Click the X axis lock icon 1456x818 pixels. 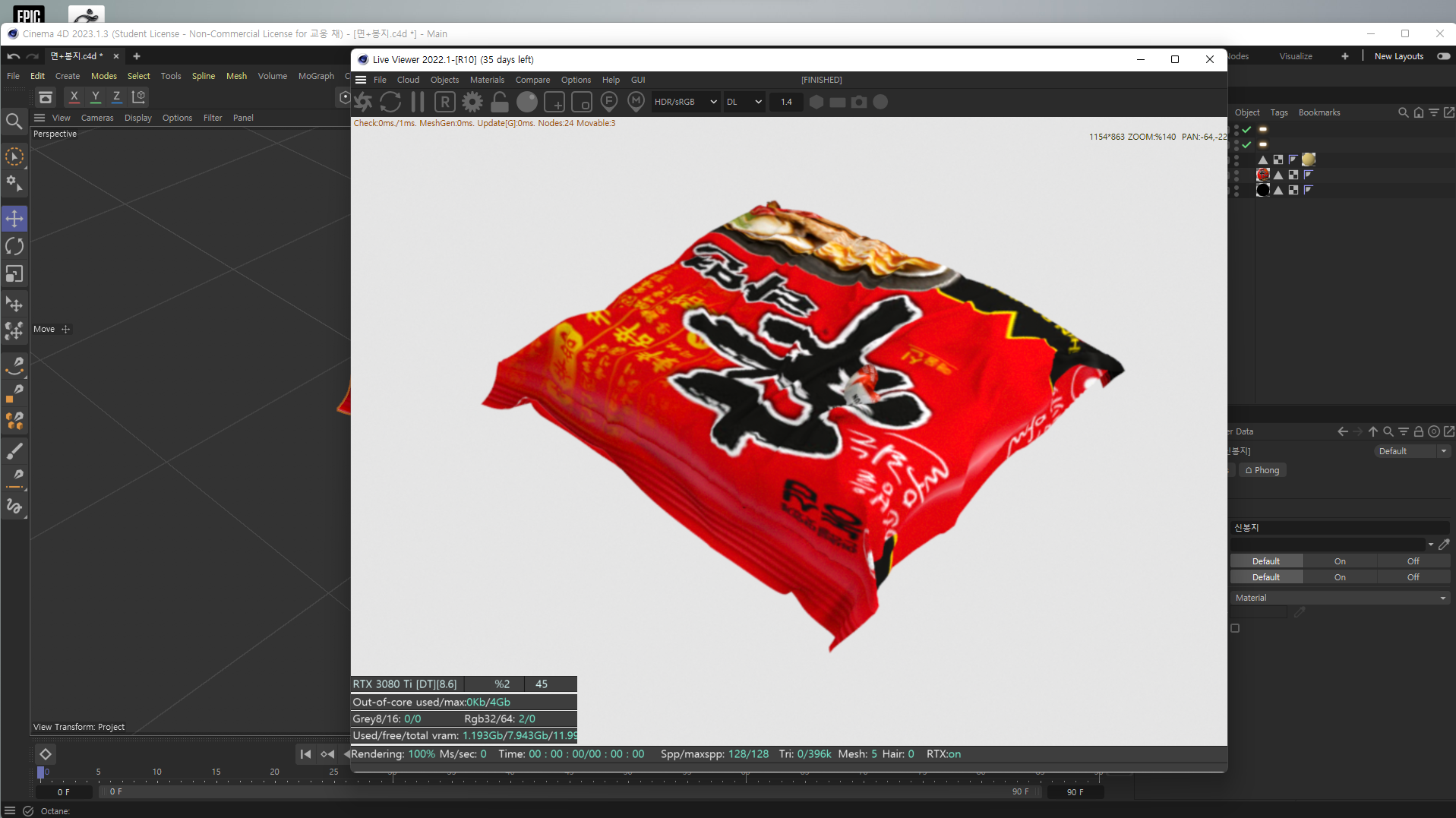coord(74,96)
